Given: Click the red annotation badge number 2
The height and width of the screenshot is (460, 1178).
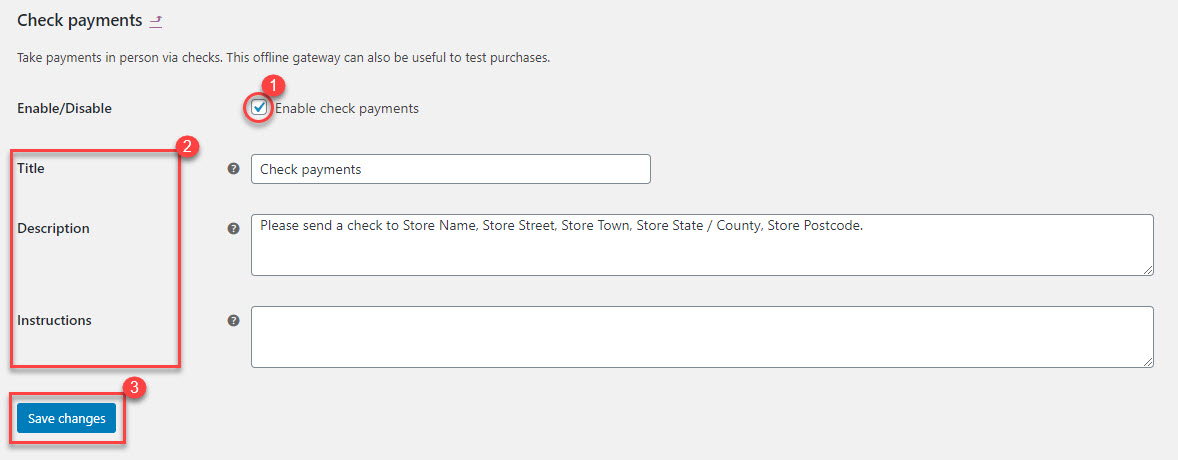Looking at the screenshot, I should [x=187, y=146].
